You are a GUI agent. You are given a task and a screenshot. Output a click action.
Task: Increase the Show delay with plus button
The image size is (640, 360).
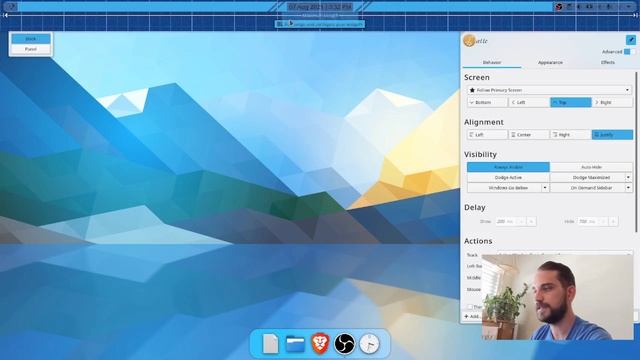[x=531, y=222]
